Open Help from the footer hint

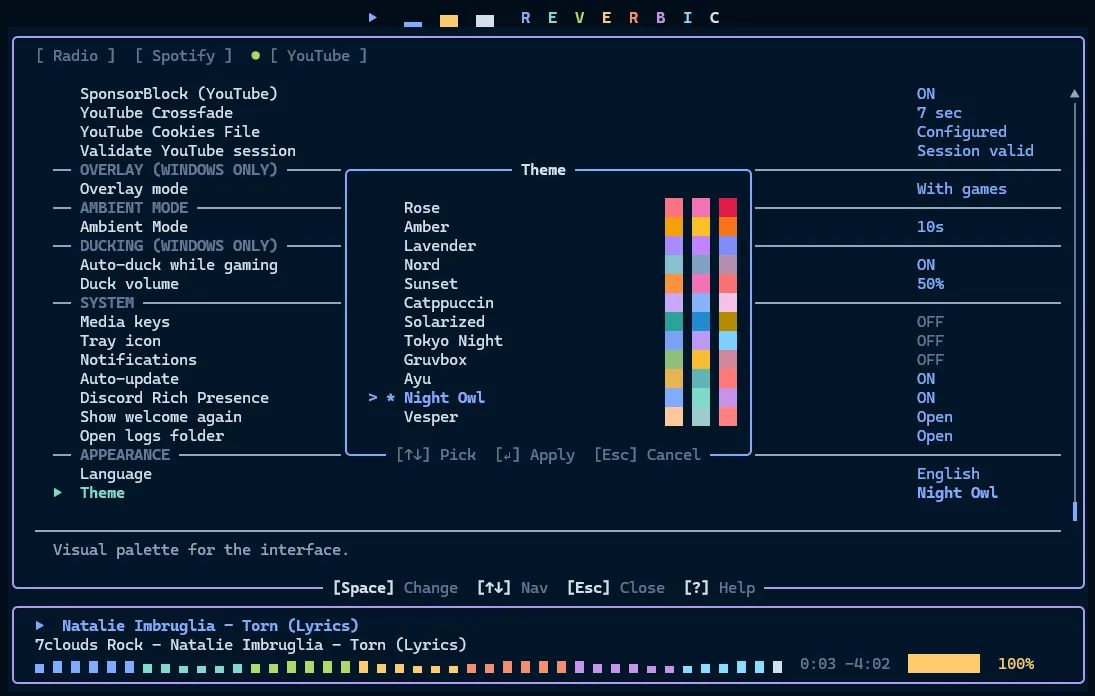(x=719, y=588)
